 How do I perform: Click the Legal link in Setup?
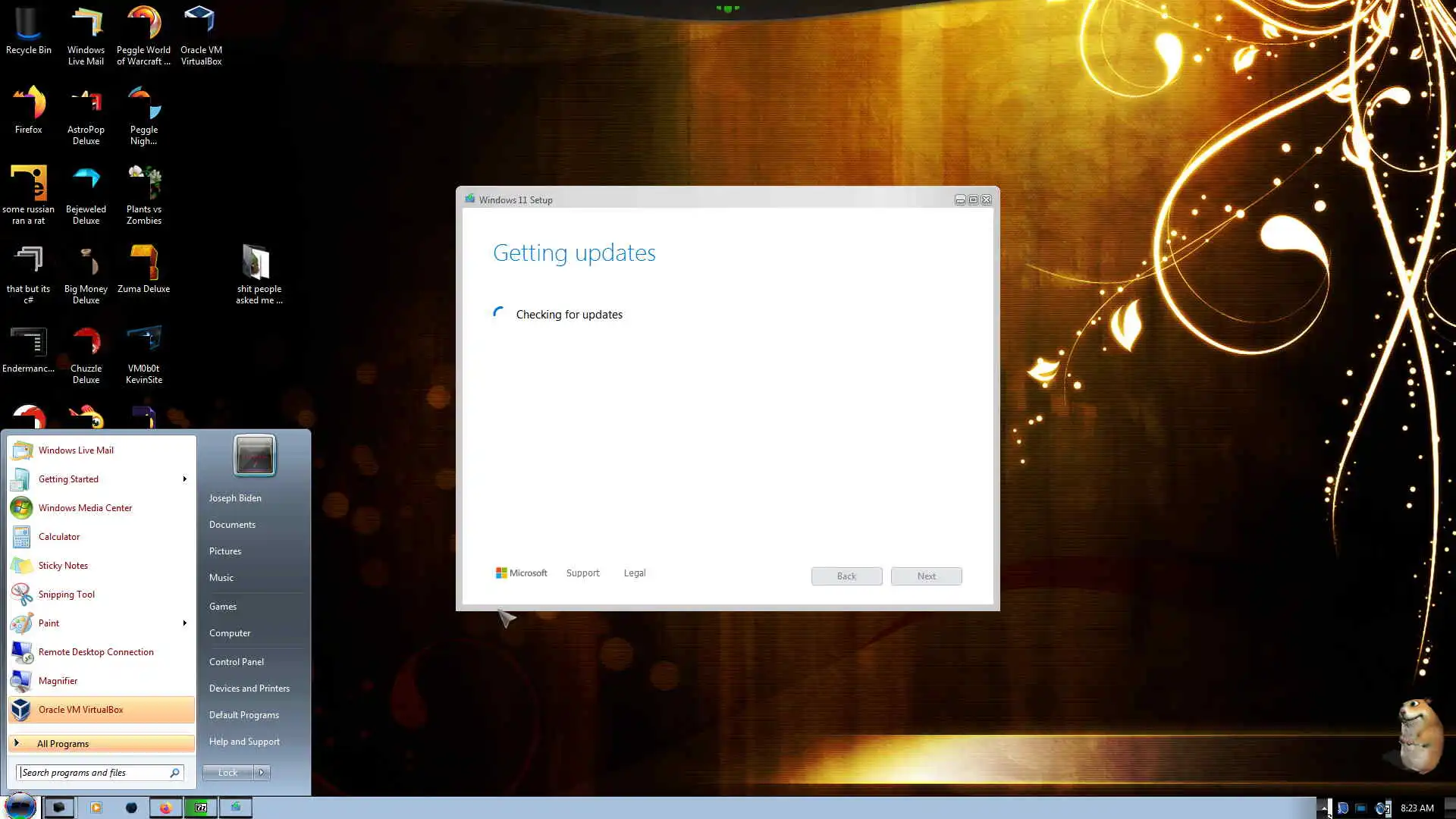pos(635,573)
